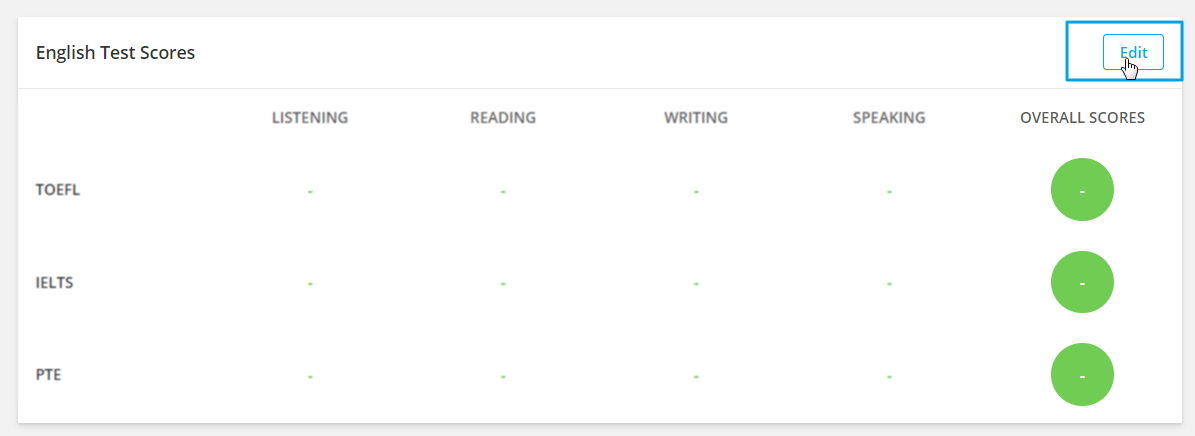
Task: Click the LISTENING column header
Action: 310,117
